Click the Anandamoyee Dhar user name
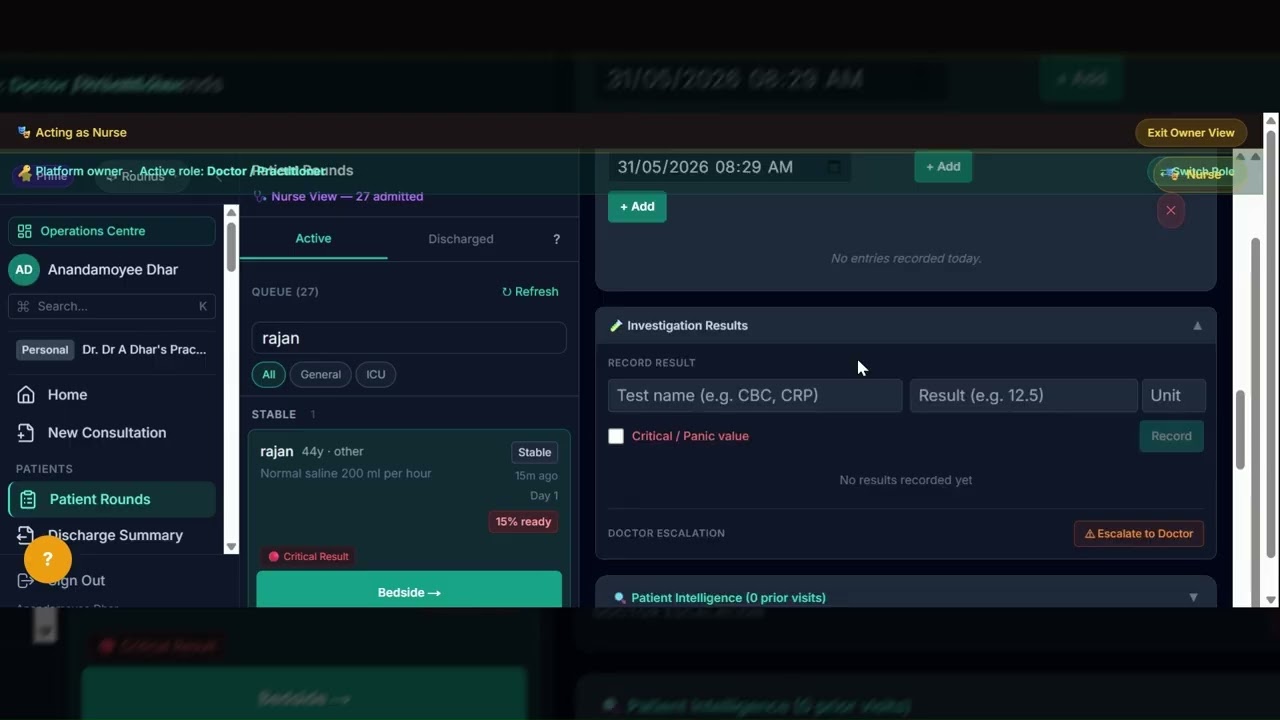This screenshot has width=1280, height=720. pyautogui.click(x=113, y=270)
